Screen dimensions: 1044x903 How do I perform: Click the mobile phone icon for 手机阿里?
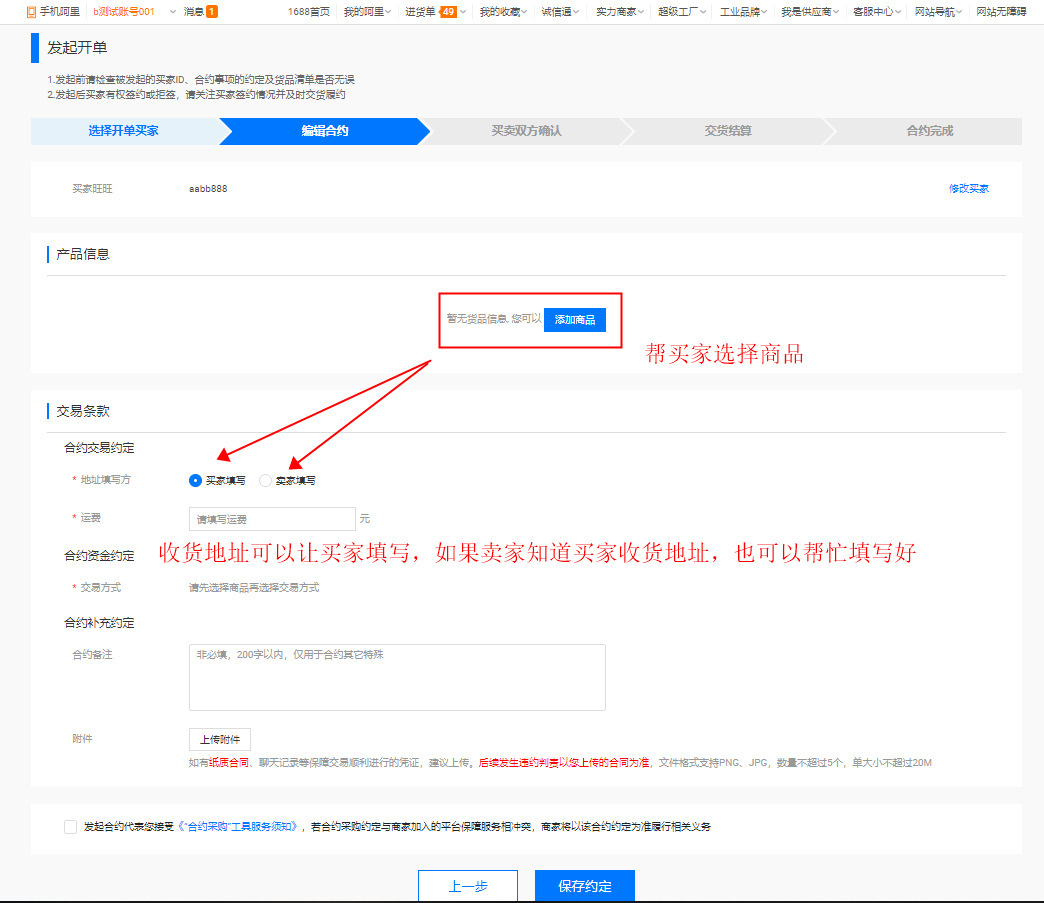(32, 12)
